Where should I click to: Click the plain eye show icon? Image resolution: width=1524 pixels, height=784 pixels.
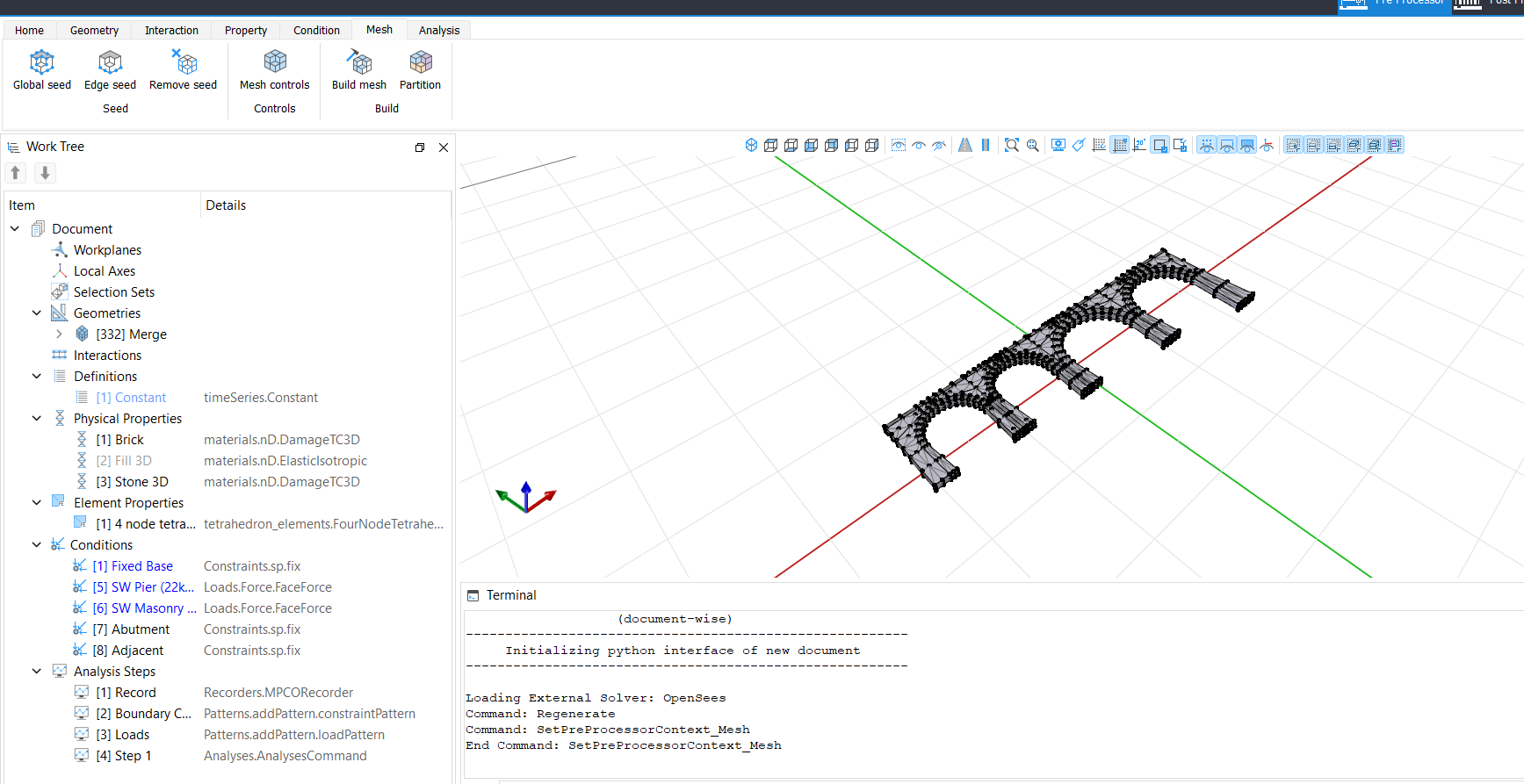coord(919,145)
